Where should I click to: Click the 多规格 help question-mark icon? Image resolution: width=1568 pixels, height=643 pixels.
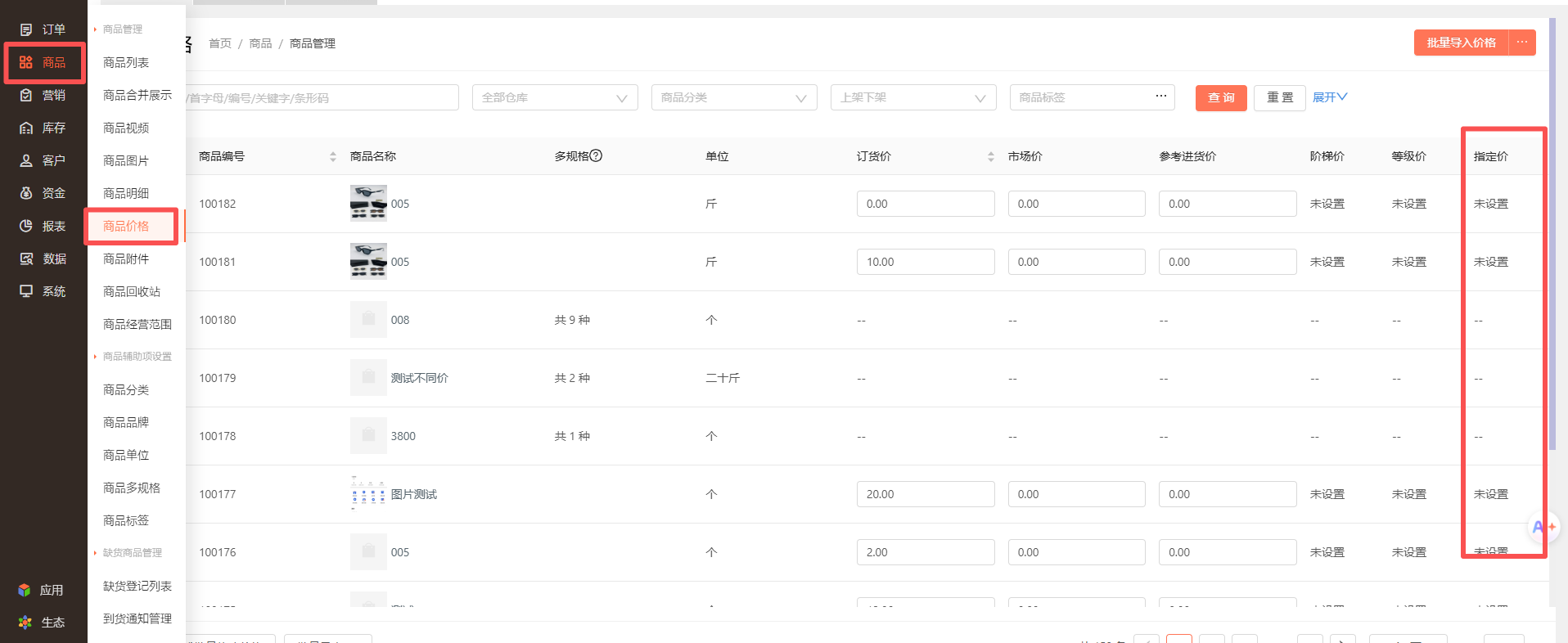(x=596, y=155)
